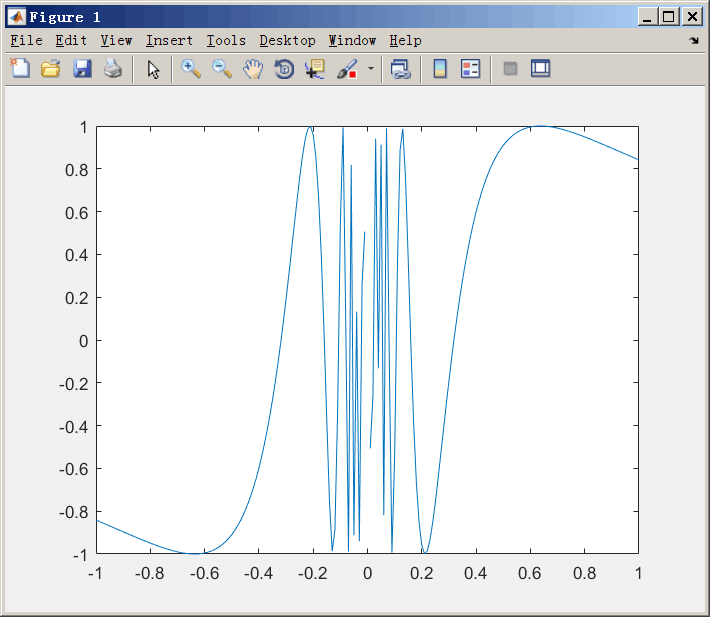Open a file using the folder icon
710x617 pixels.
pos(51,69)
